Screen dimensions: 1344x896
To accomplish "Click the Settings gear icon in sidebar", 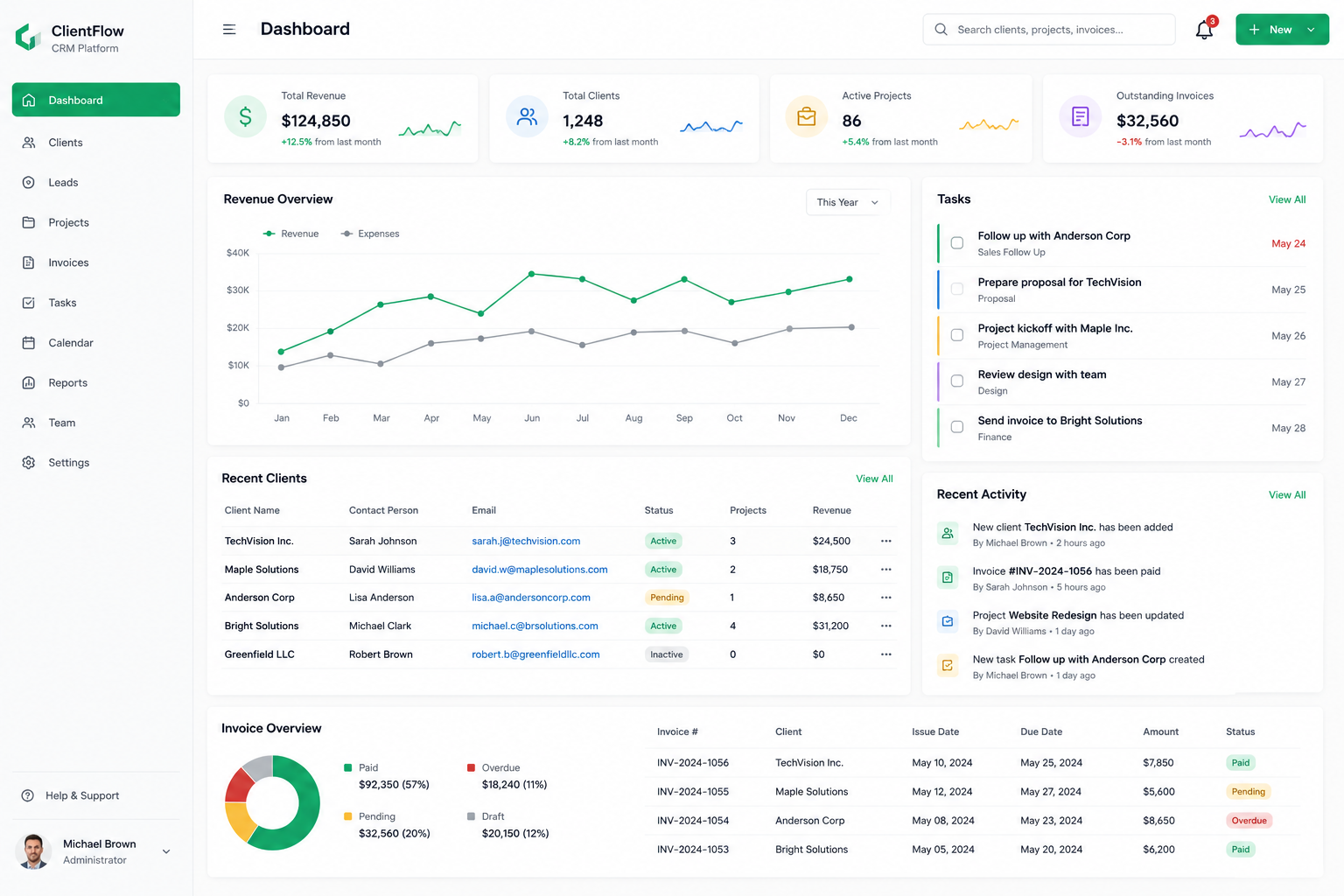I will 29,463.
